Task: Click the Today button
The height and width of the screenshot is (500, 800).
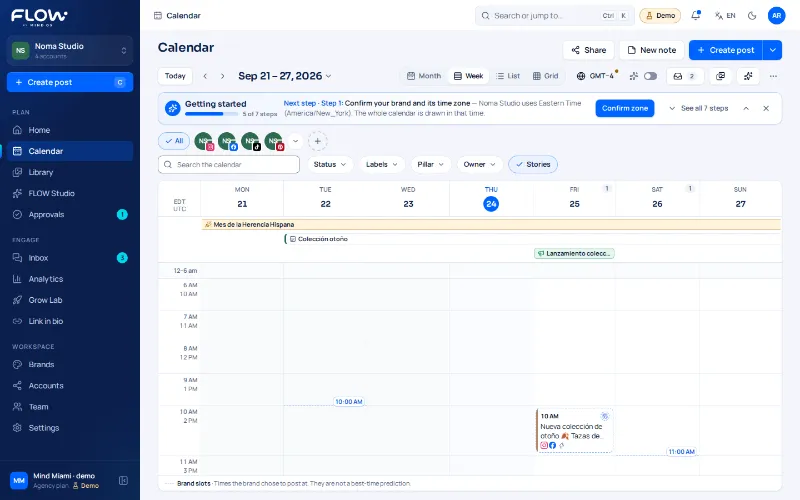Action: (x=175, y=76)
